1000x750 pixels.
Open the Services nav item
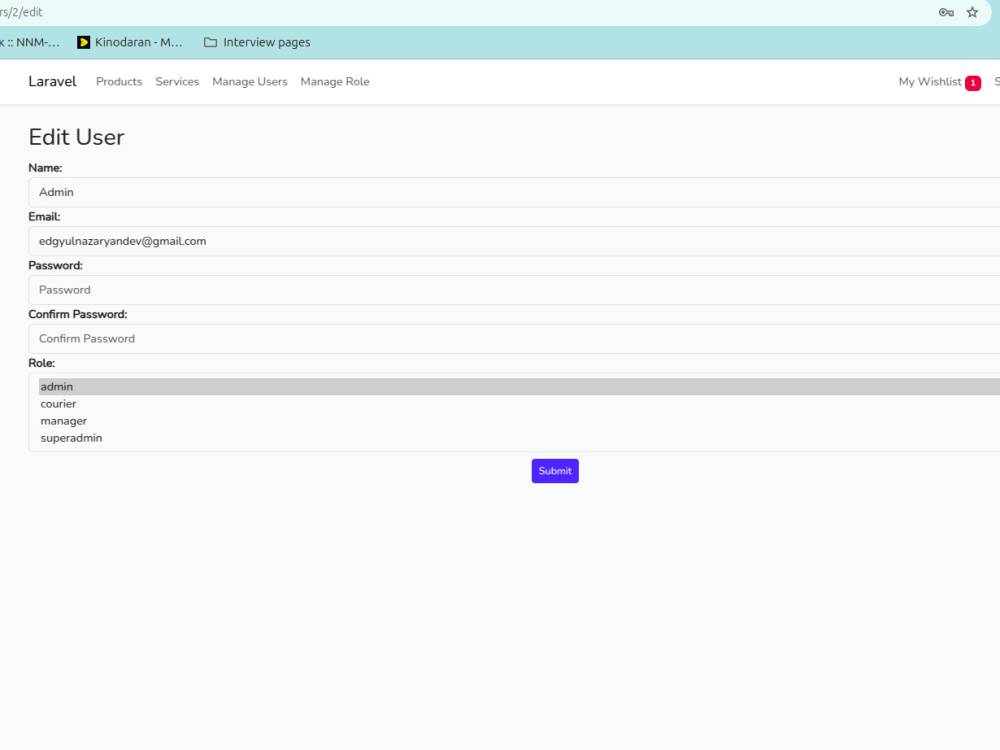[177, 82]
